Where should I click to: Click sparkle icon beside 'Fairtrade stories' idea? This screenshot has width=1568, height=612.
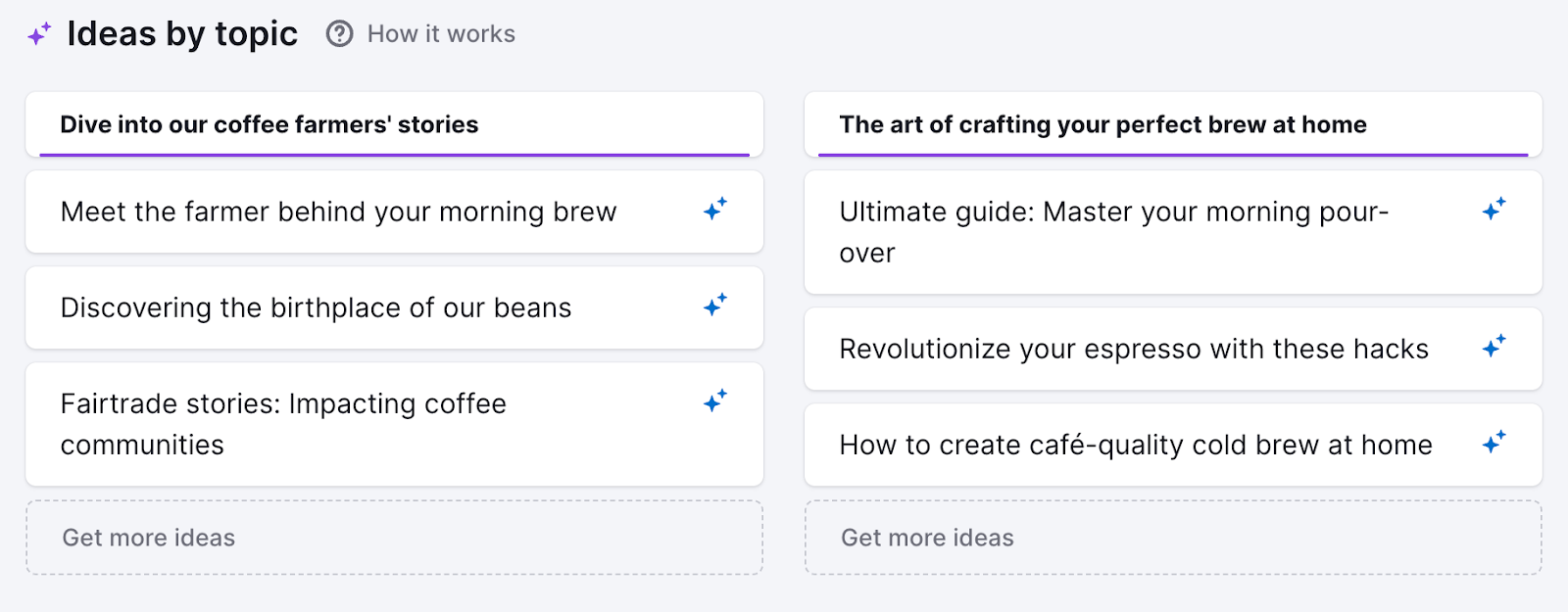(715, 400)
